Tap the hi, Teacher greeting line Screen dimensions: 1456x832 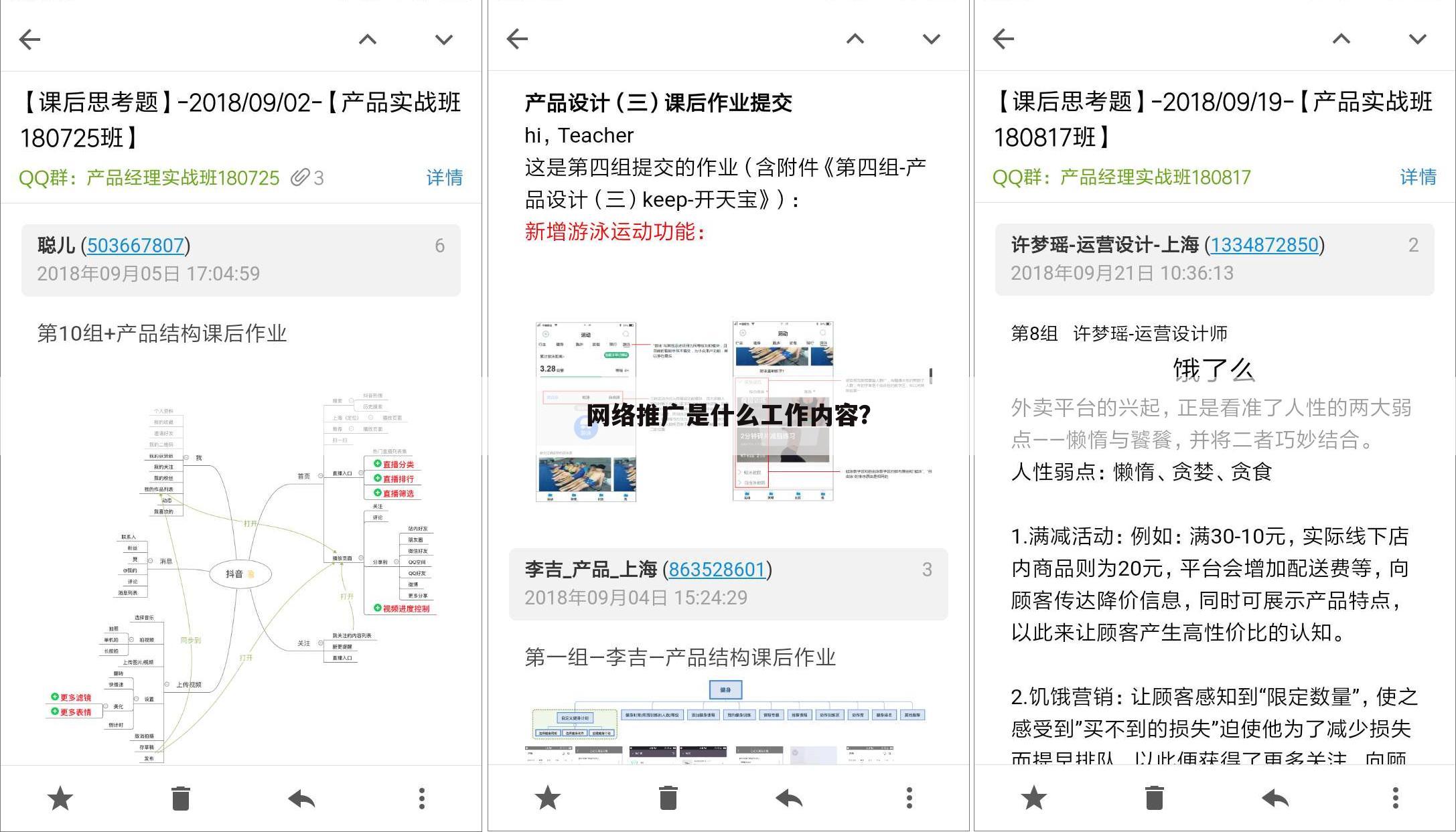click(579, 135)
